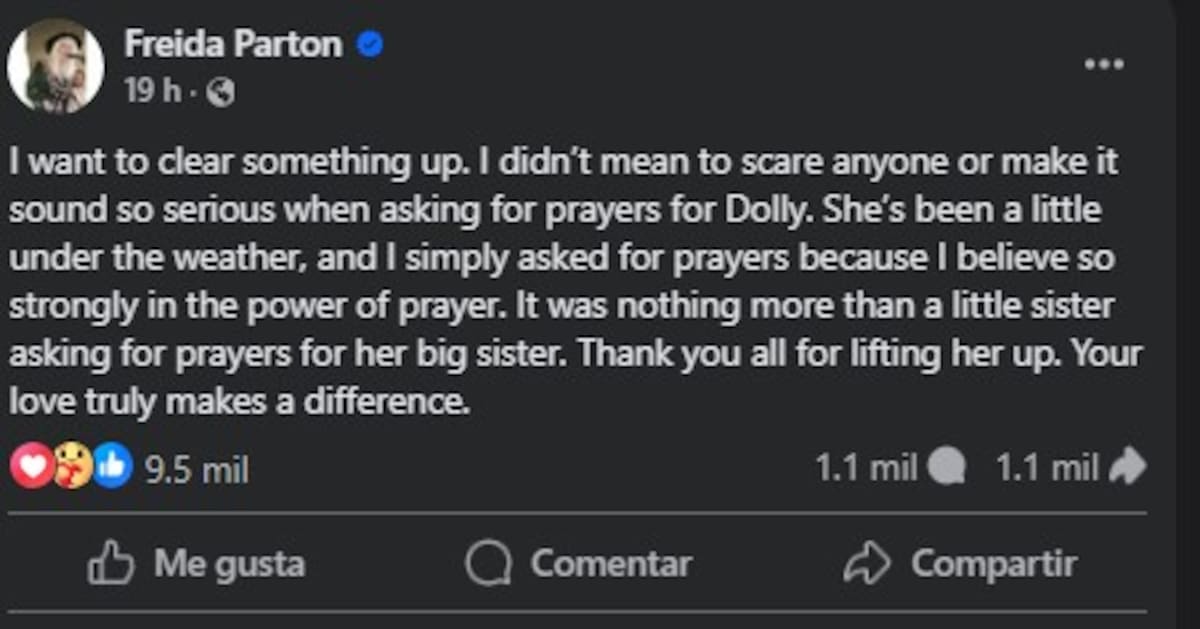Click the Compartir button
This screenshot has height=629, width=1200.
tap(960, 564)
